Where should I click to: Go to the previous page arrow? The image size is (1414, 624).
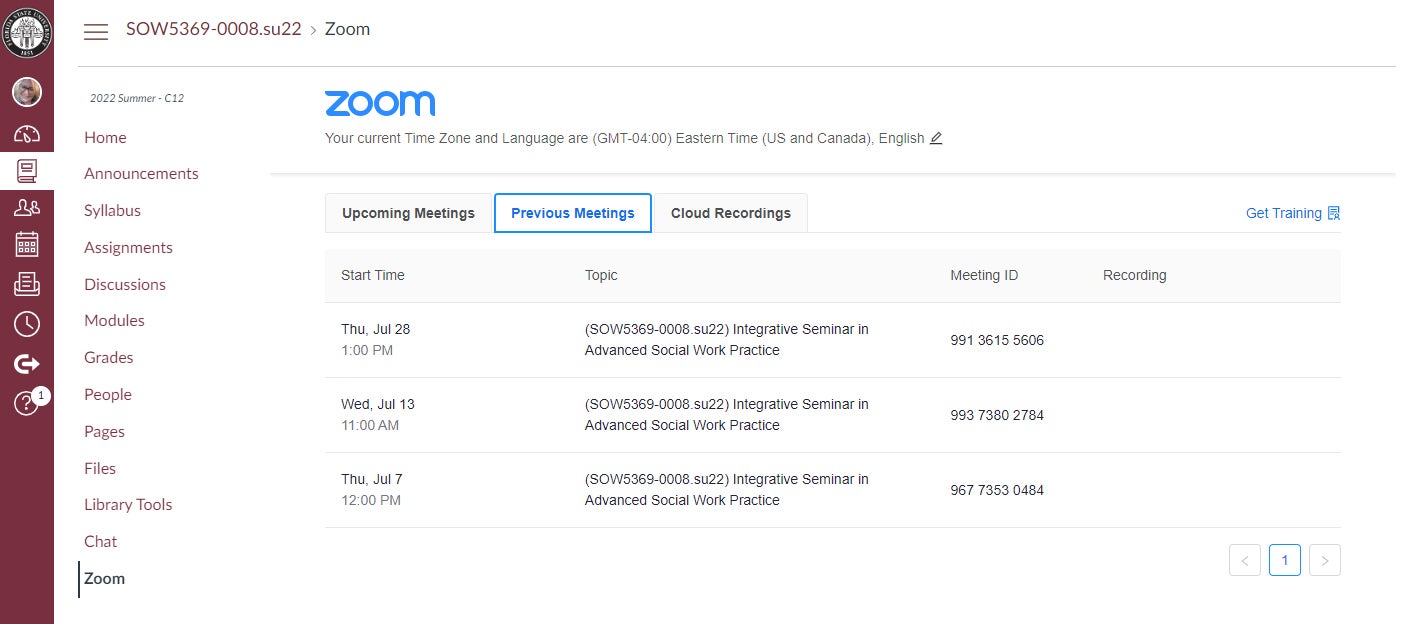(x=1245, y=561)
